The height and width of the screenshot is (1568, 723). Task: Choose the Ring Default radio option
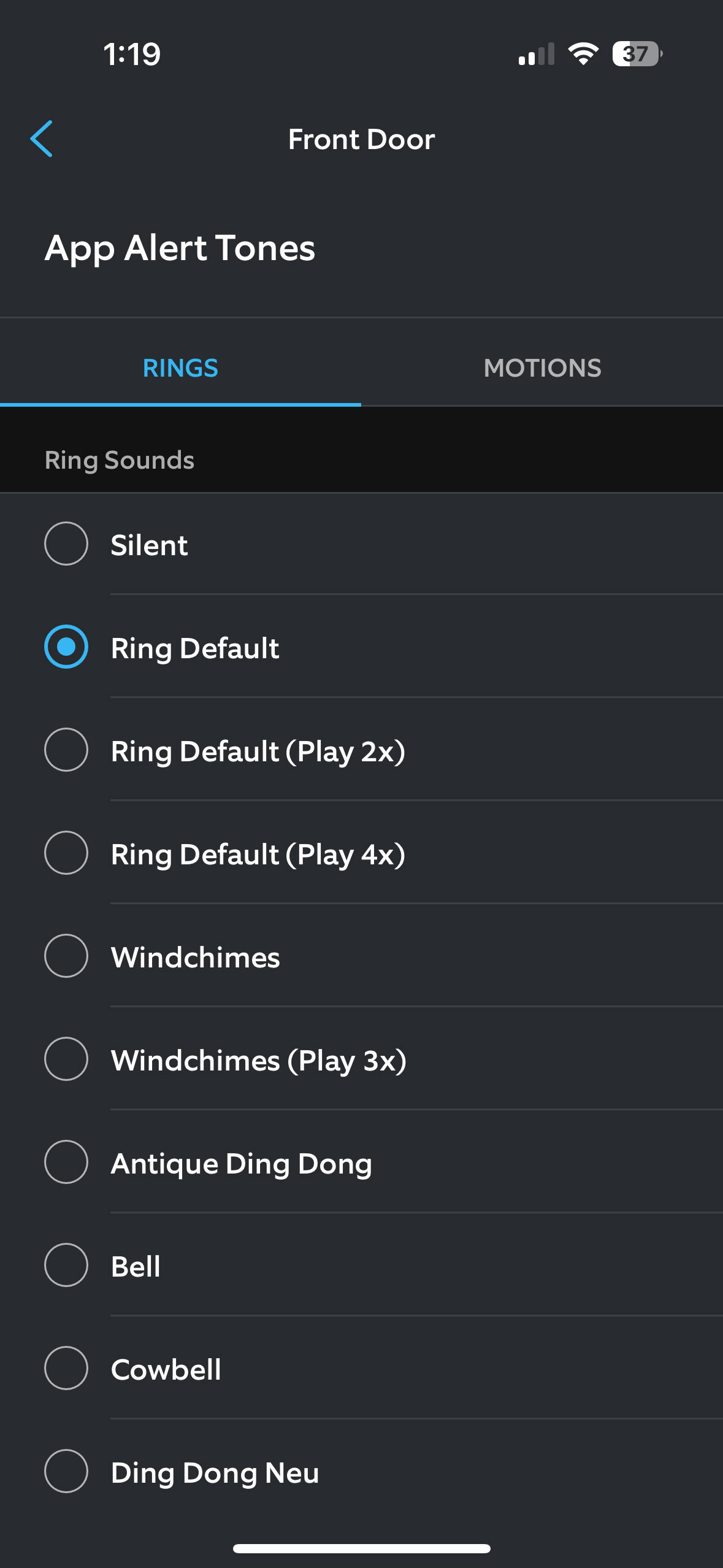66,647
